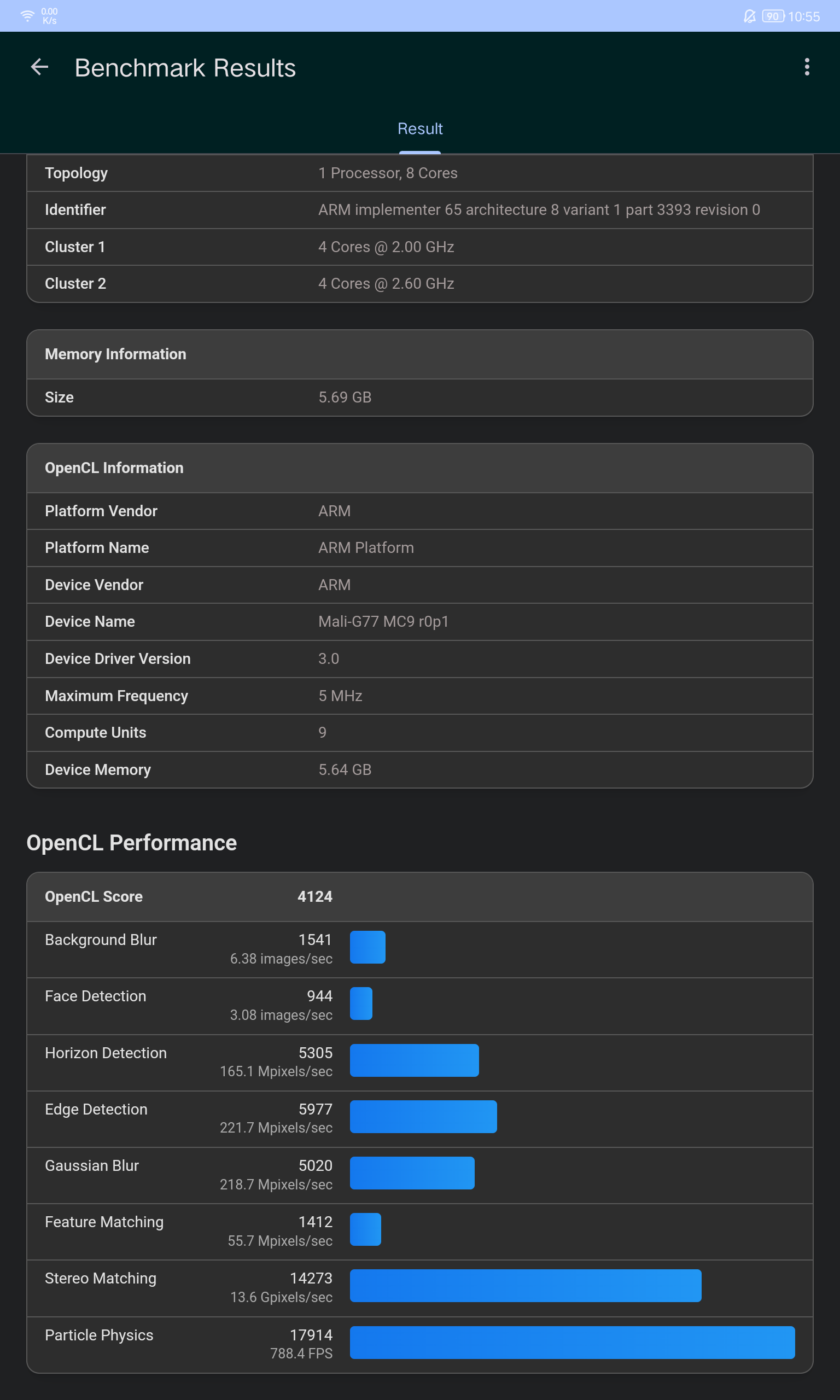This screenshot has width=840, height=1400.
Task: Tap the Gaussian Blur score '5020'
Action: (316, 1166)
